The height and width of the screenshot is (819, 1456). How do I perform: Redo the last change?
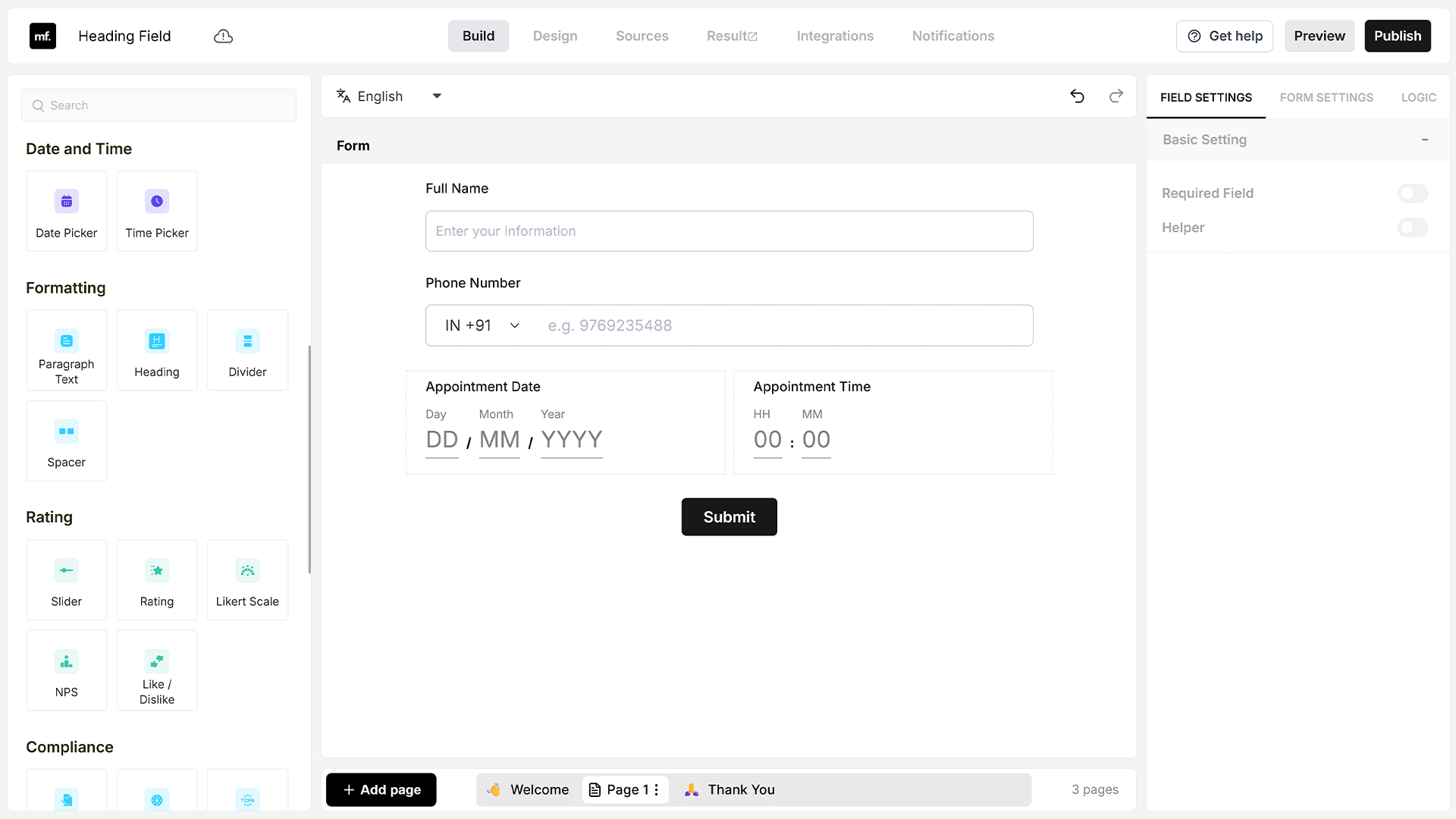1116,96
